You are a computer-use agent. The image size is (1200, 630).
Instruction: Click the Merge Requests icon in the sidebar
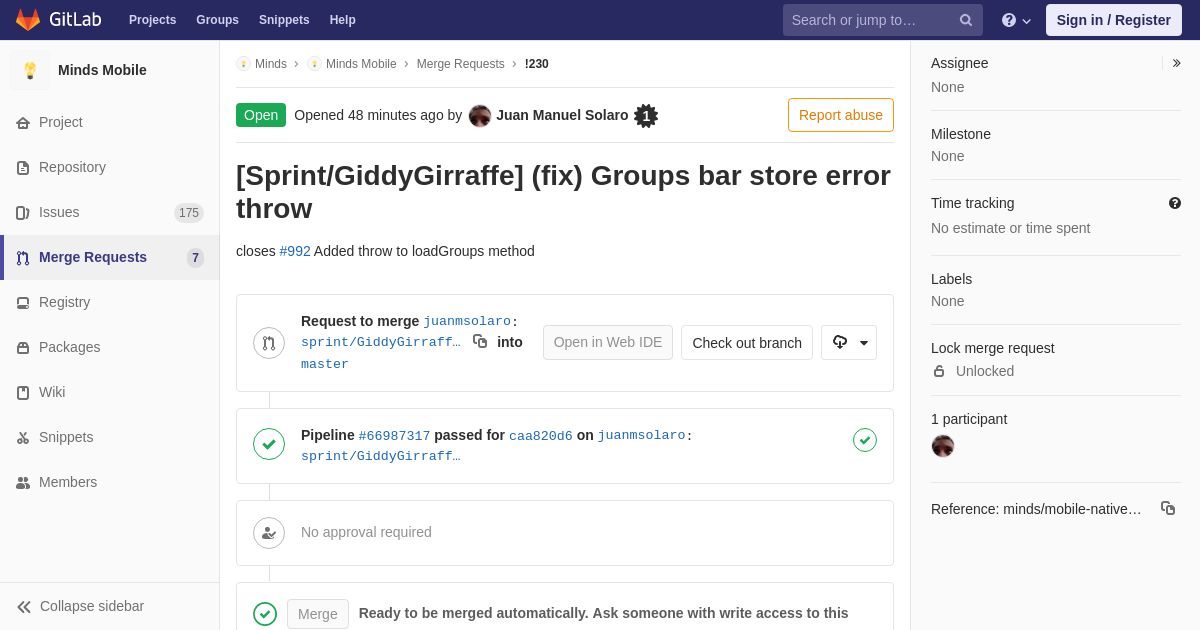point(23,258)
